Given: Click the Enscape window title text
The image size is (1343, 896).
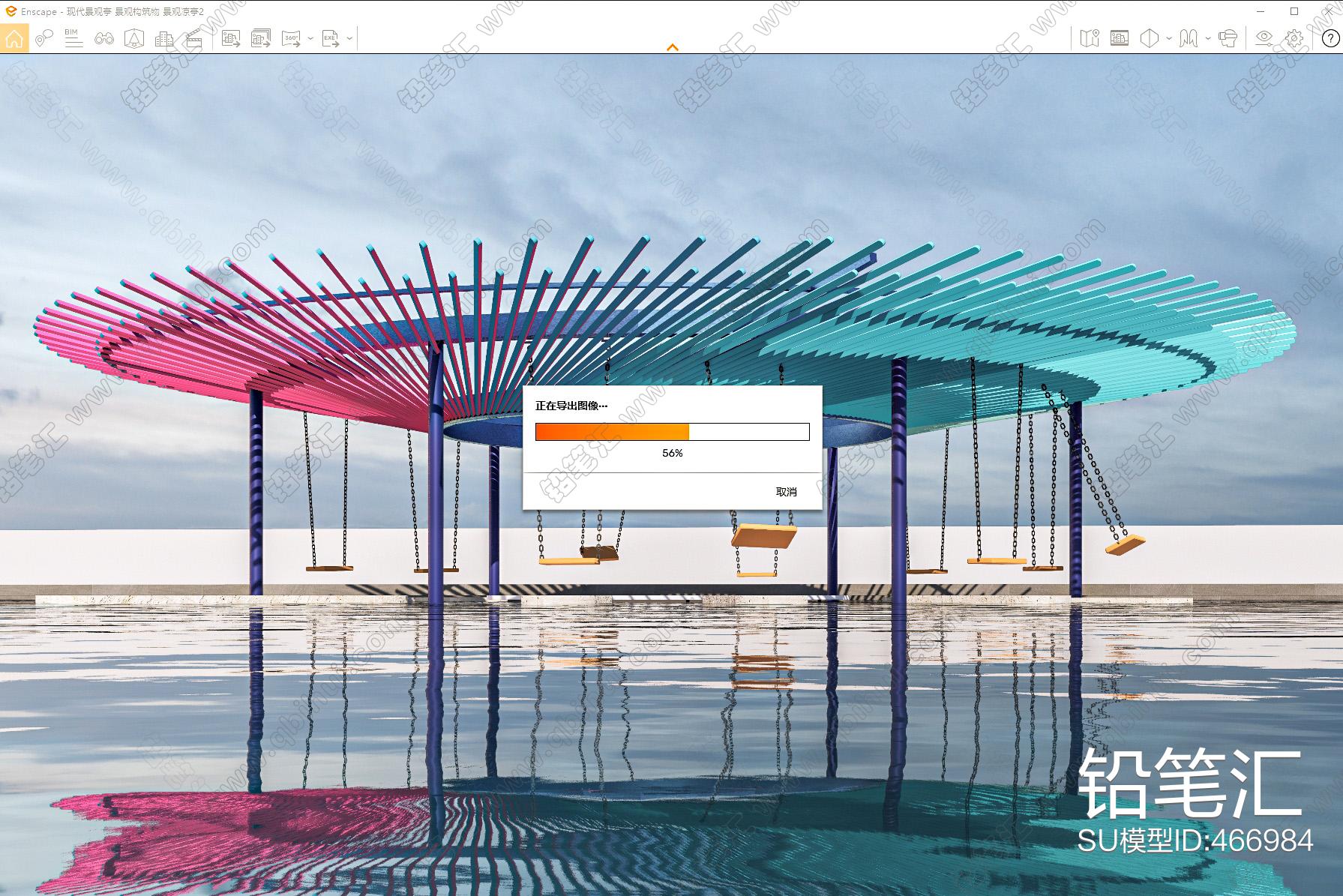Looking at the screenshot, I should click(x=112, y=12).
